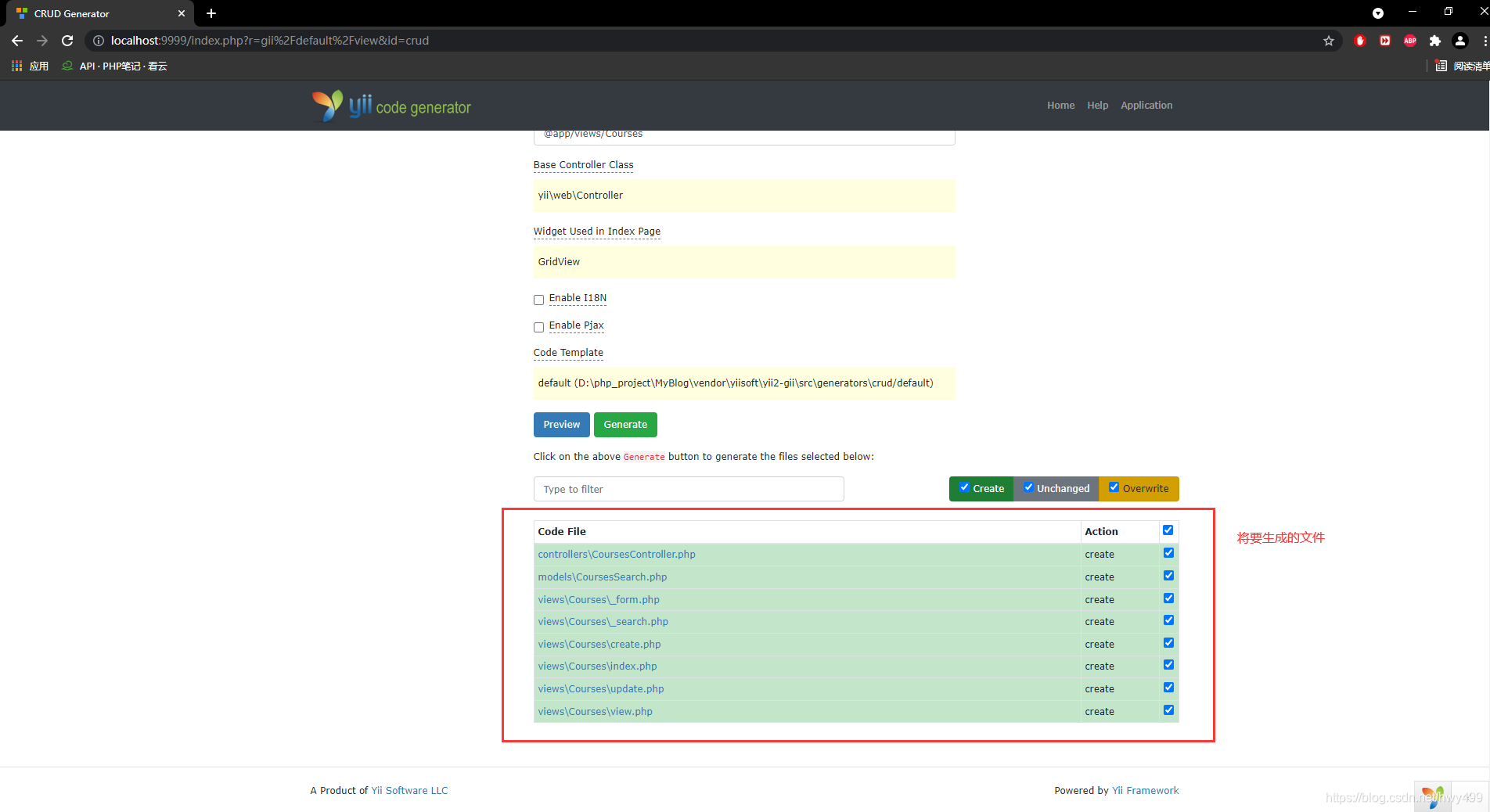This screenshot has height=812, width=1490.
Task: Uncheck the index.php row checkbox
Action: (x=1168, y=665)
